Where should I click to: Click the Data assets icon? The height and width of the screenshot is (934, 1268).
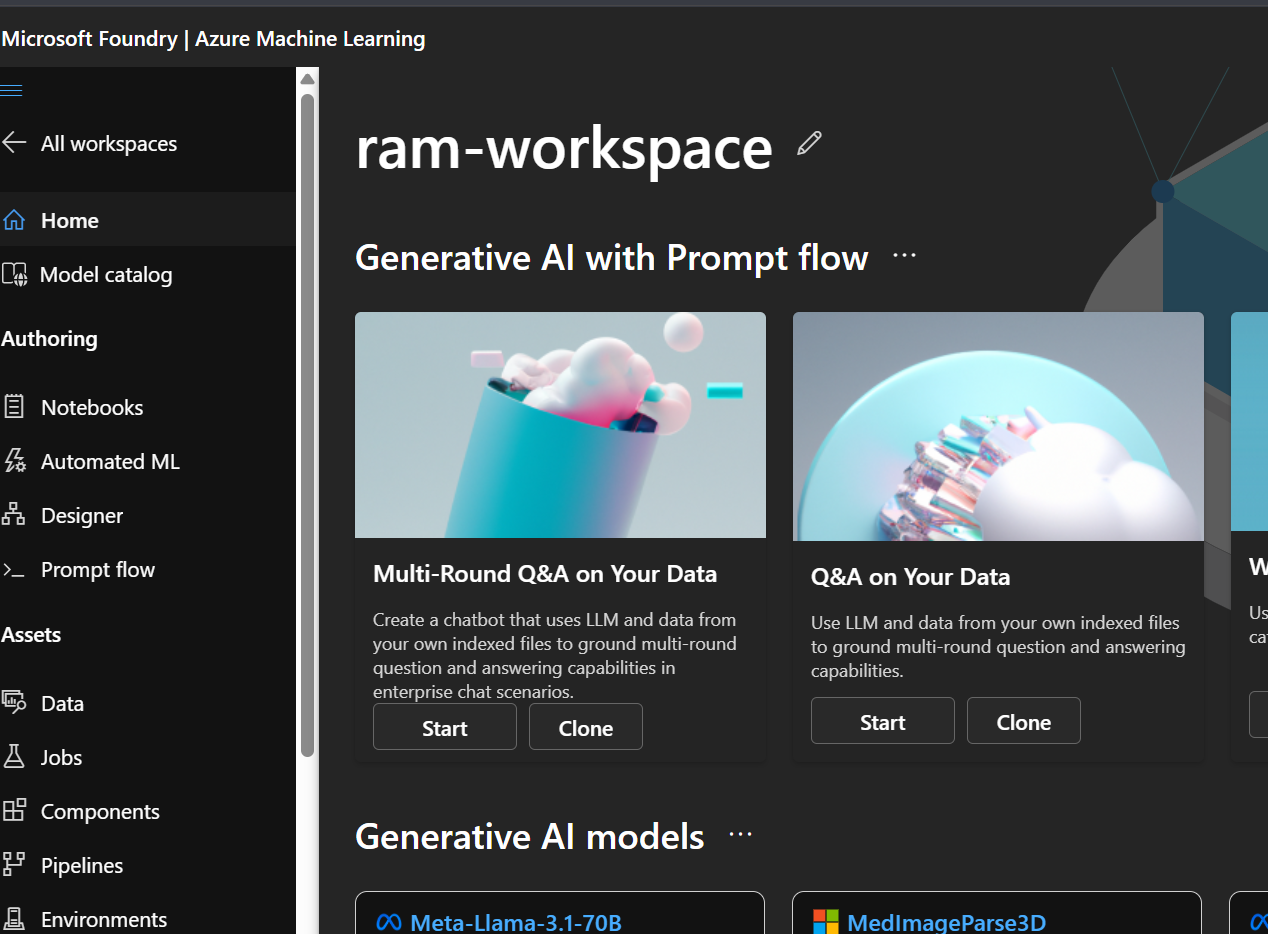coord(14,703)
